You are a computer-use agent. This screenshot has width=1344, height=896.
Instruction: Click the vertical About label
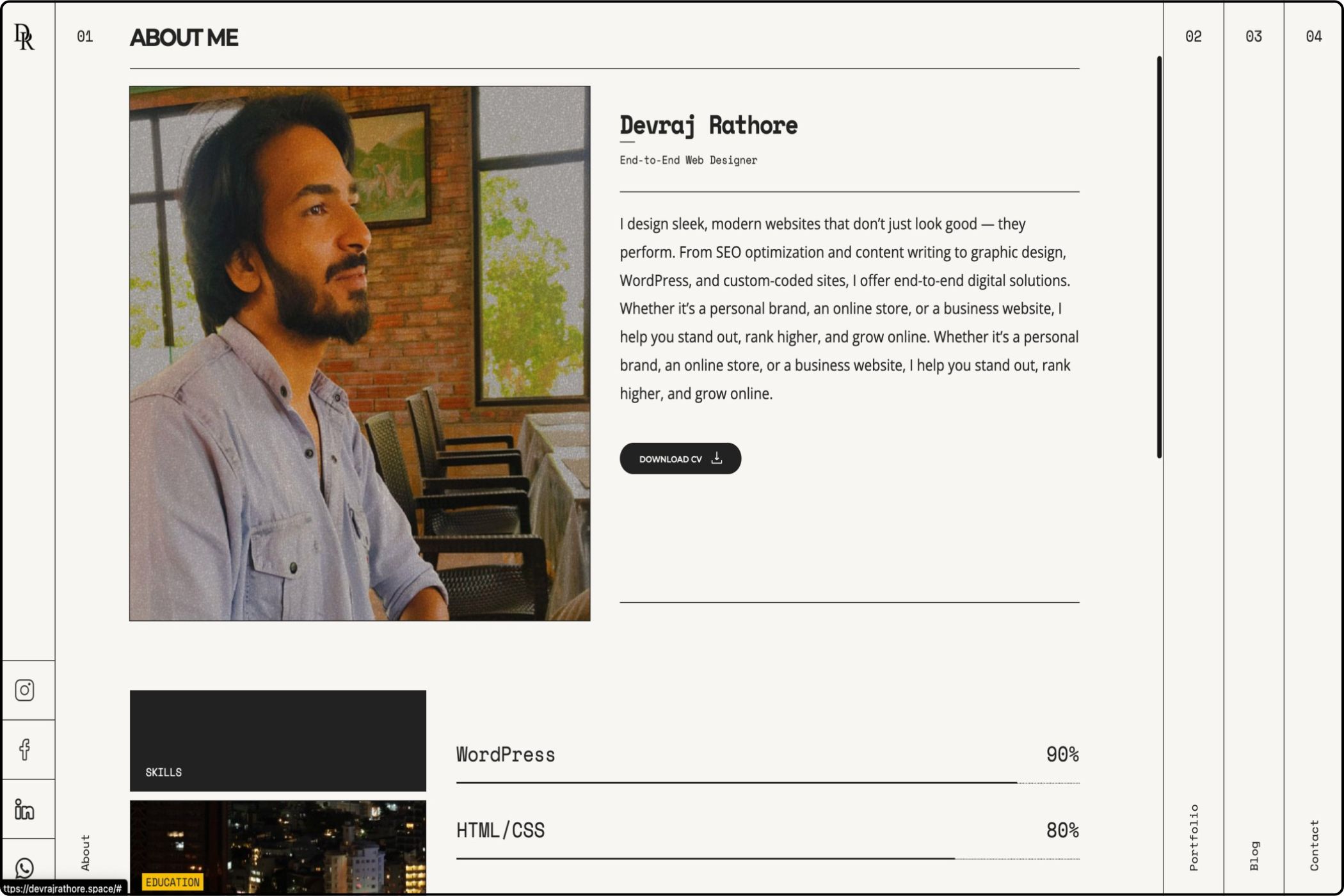[85, 852]
